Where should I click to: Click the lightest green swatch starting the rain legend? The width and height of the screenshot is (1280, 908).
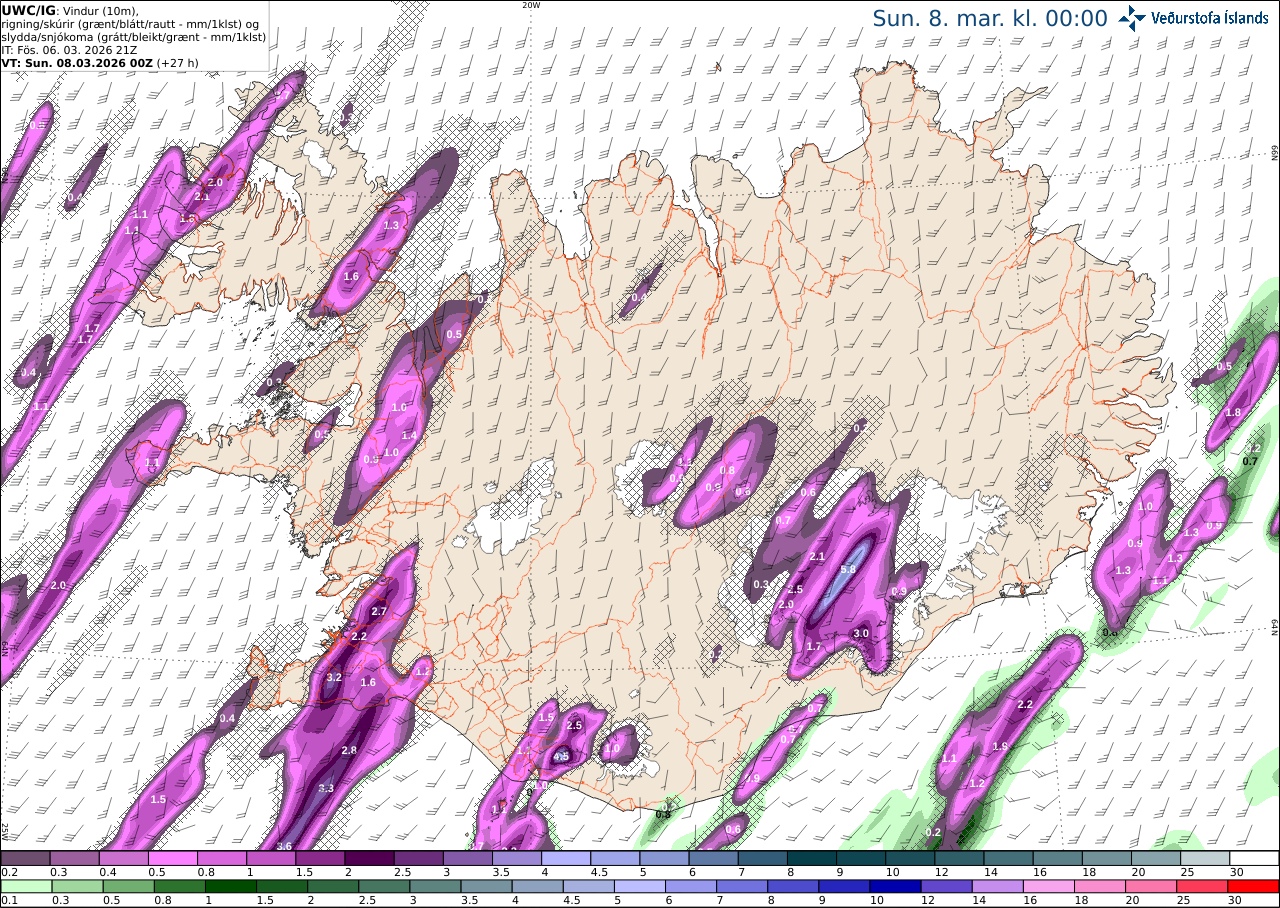pos(25,886)
